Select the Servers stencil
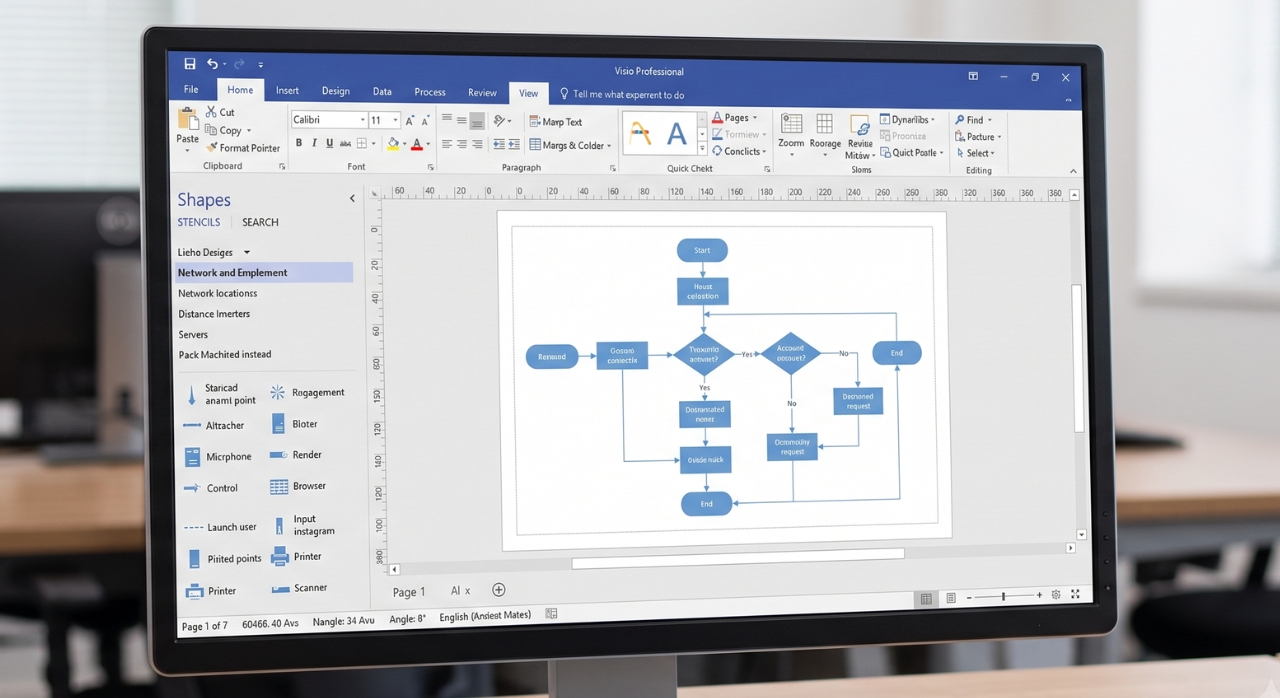Image resolution: width=1280 pixels, height=698 pixels. pos(193,335)
